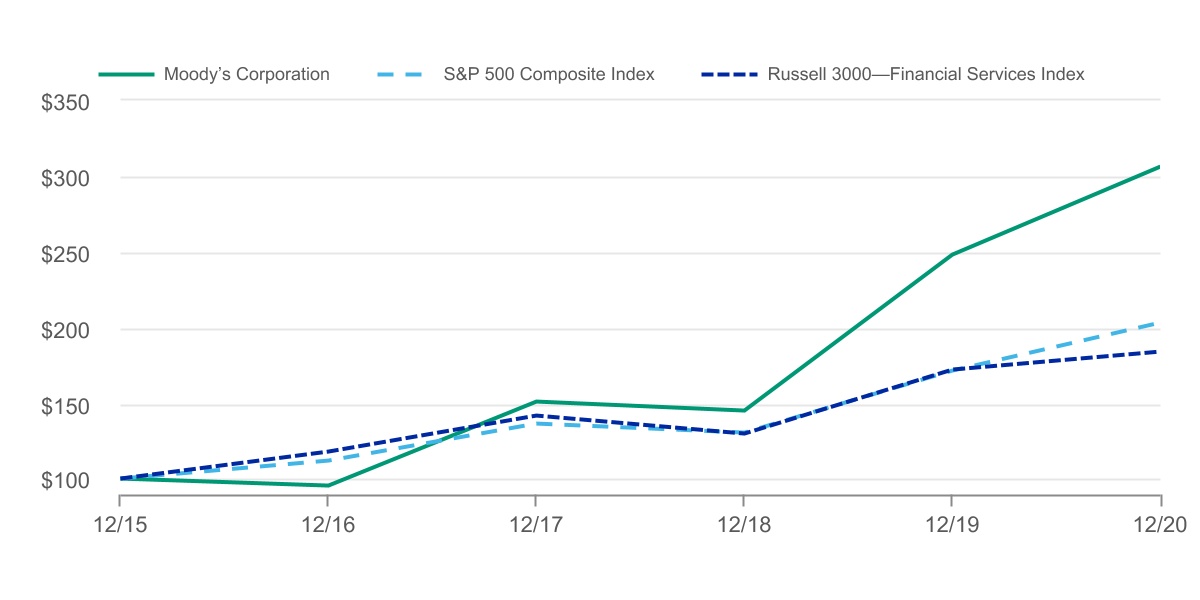Pick the 12/17 date on the x-axis
Viewport: 1200px width, 600px height.
(x=535, y=524)
